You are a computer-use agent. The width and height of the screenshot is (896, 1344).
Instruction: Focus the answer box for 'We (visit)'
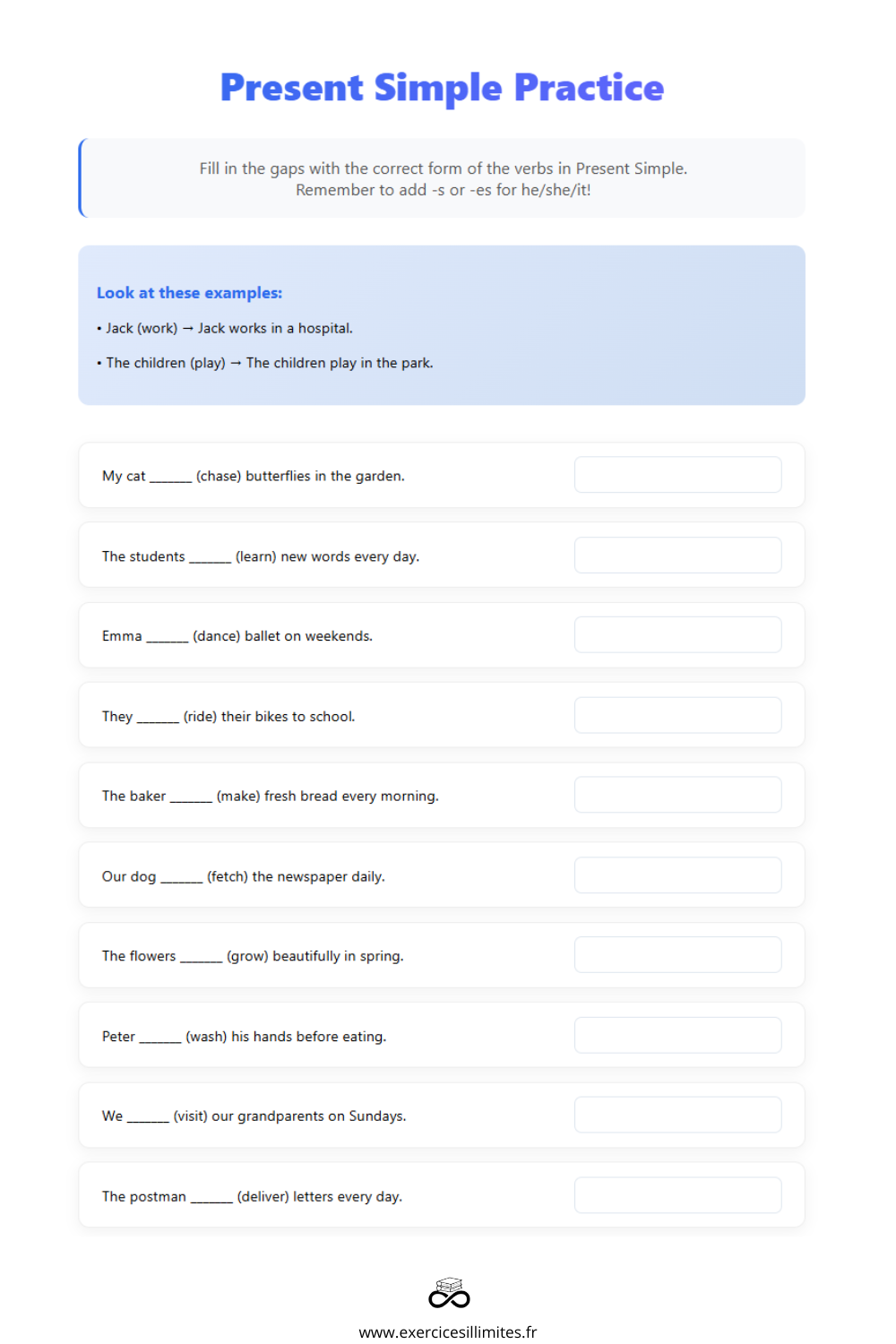pyautogui.click(x=678, y=1115)
